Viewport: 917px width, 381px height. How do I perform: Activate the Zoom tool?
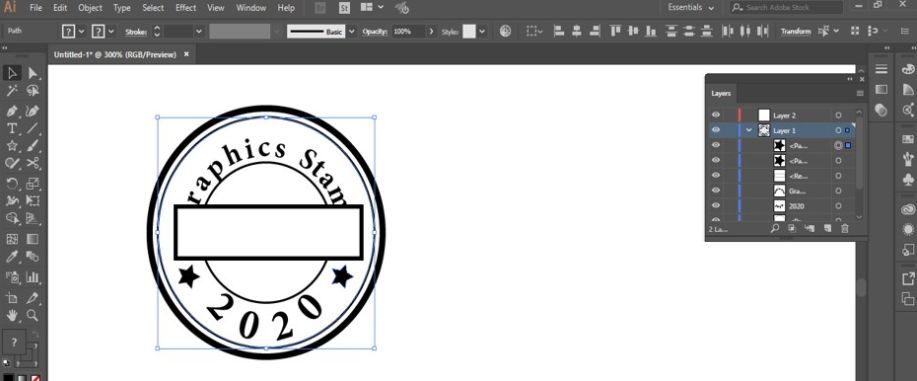point(33,315)
